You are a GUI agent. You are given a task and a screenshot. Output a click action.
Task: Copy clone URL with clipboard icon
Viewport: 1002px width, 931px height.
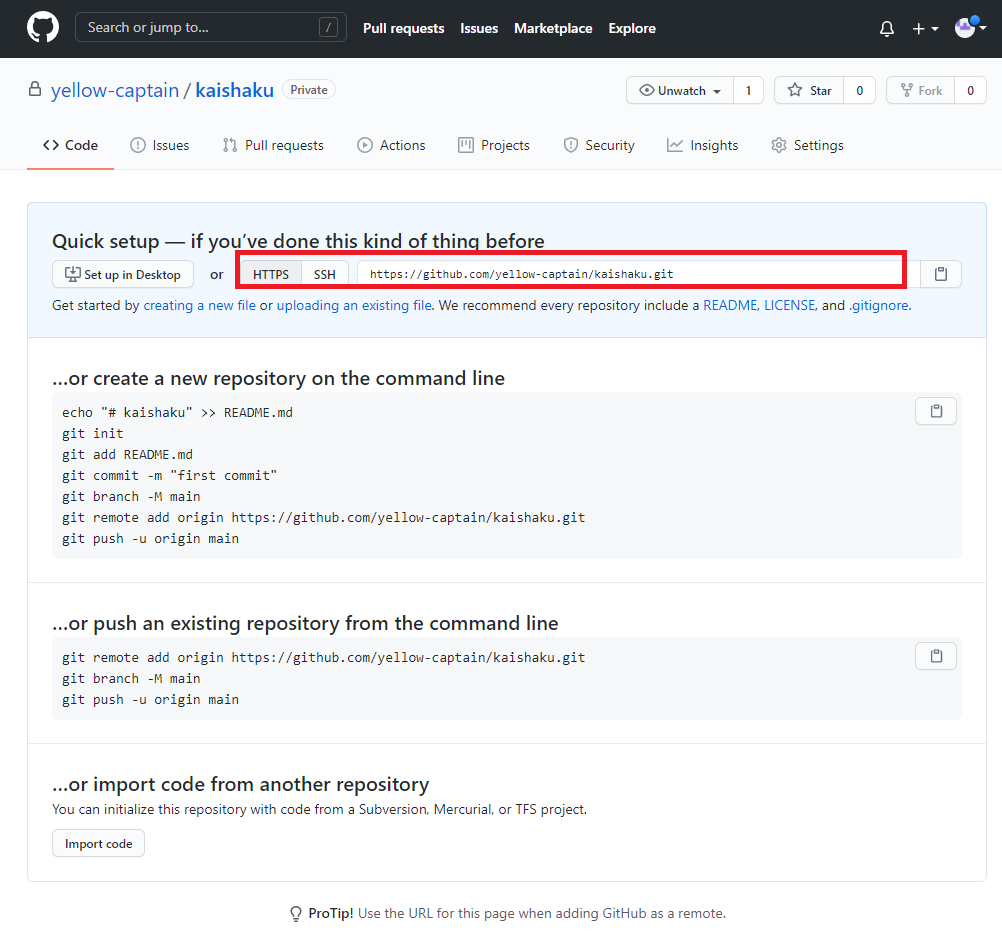tap(941, 274)
